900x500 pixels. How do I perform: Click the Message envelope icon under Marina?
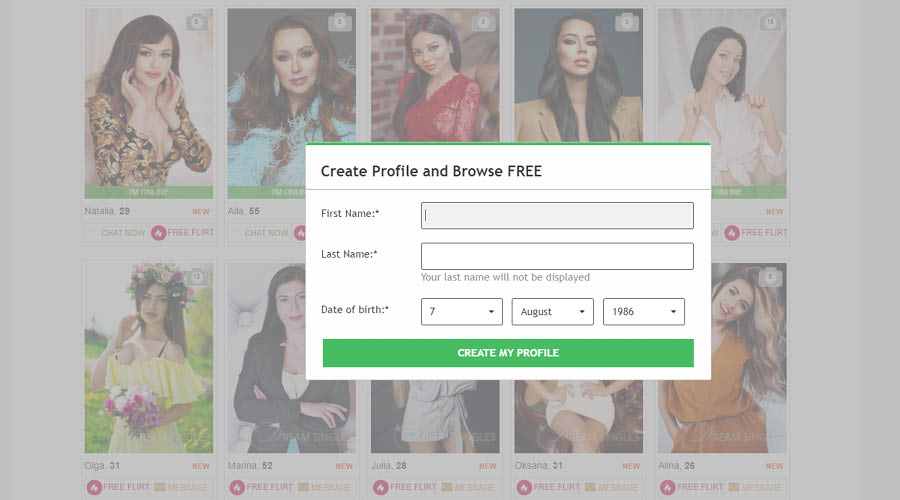[303, 487]
